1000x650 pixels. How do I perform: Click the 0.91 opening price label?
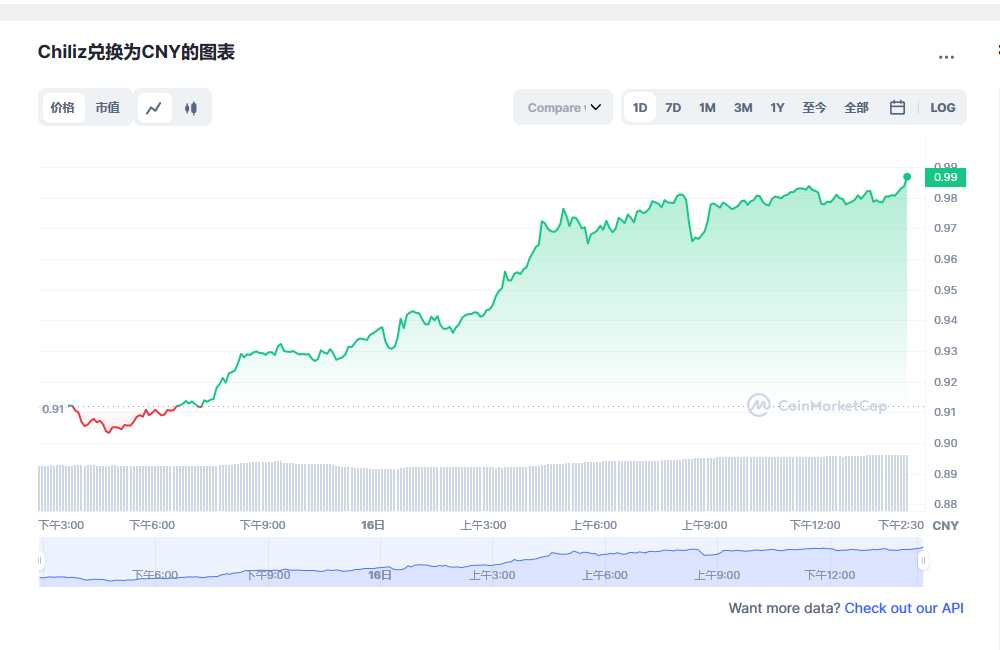(53, 409)
